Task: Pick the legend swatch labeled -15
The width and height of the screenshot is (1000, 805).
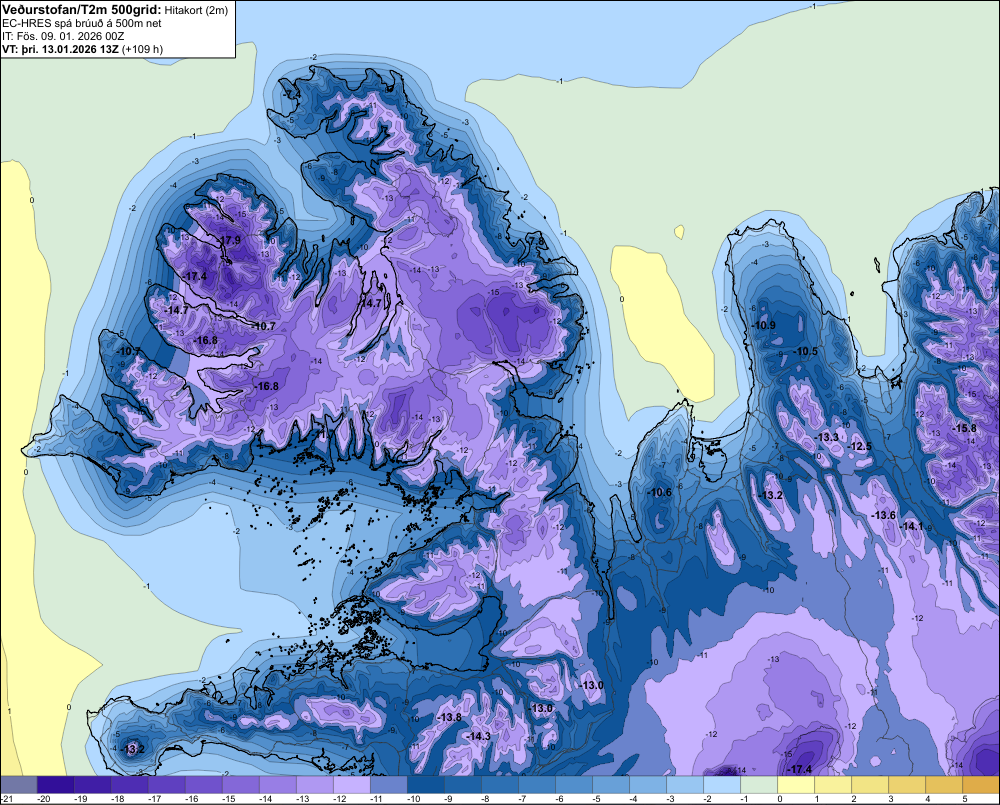Action: click(x=241, y=784)
